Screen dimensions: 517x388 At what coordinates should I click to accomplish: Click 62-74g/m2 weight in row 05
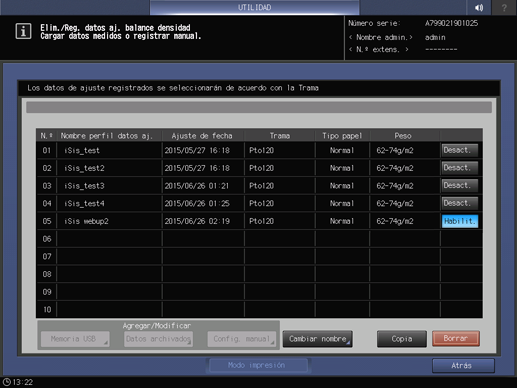[x=395, y=221]
